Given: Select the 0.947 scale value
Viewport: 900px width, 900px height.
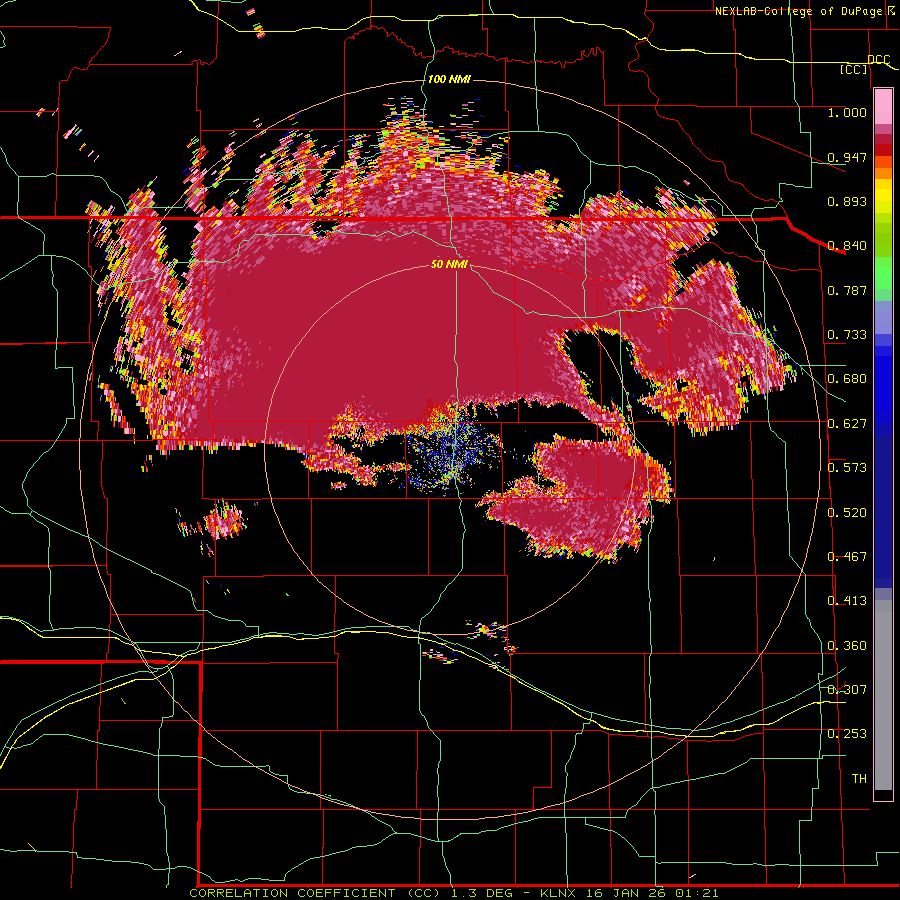Looking at the screenshot, I should tap(847, 157).
